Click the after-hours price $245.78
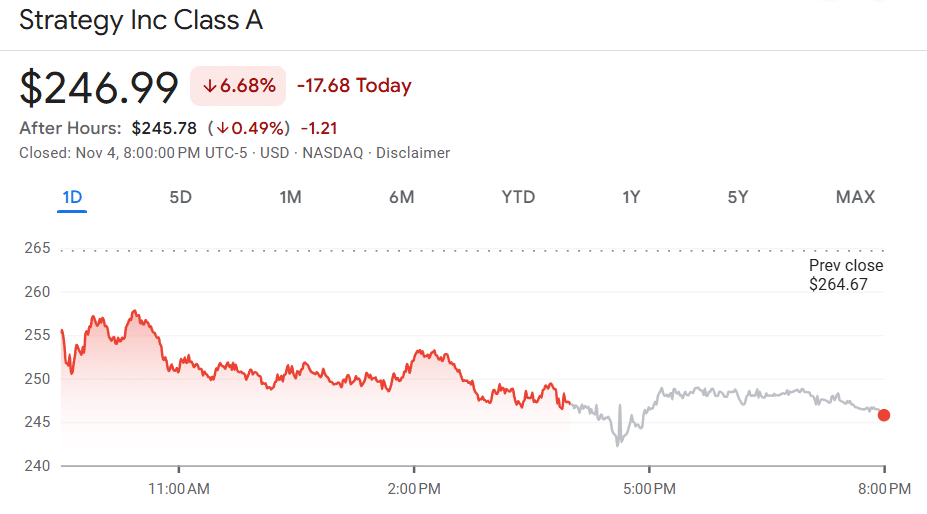927x514 pixels. pos(165,128)
